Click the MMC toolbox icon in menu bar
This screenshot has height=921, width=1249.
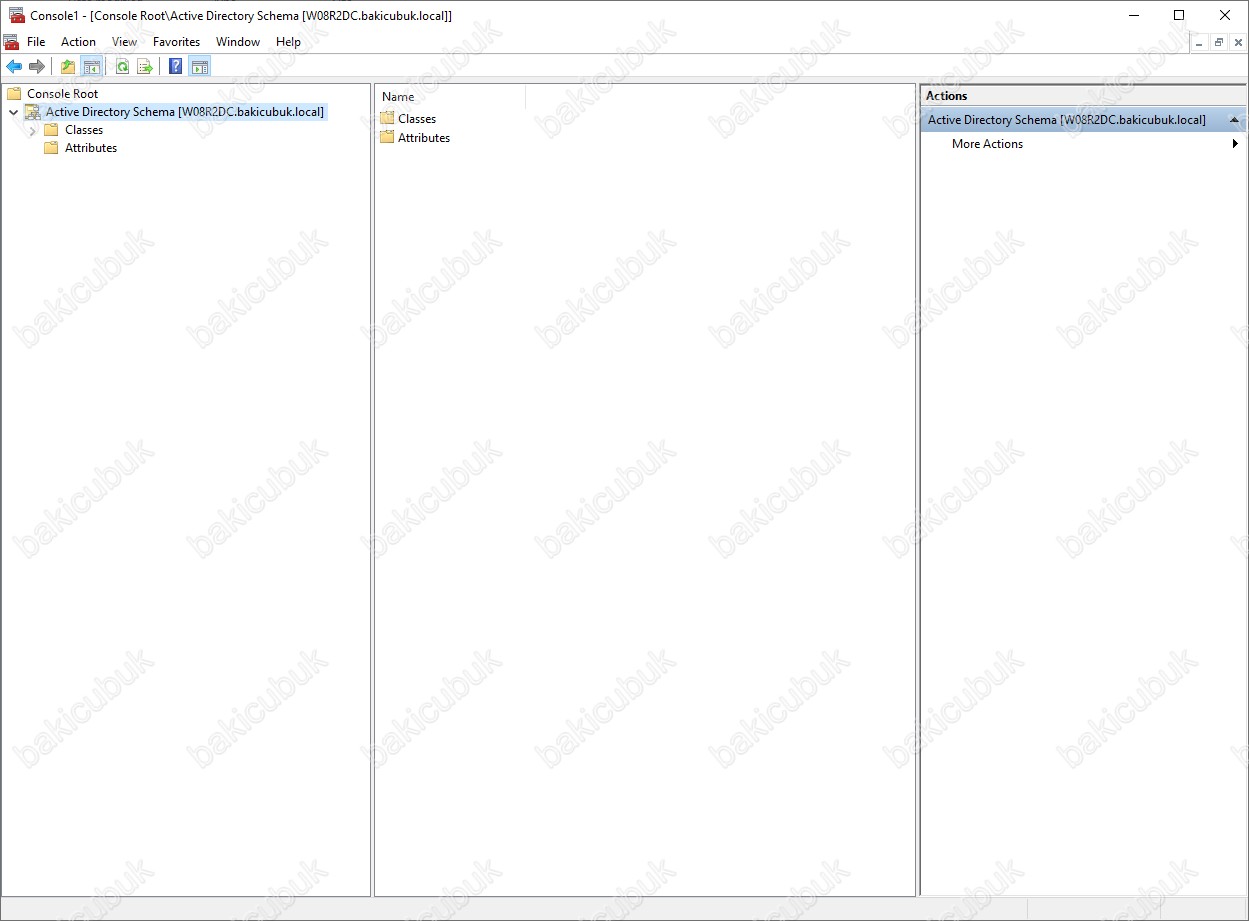tap(11, 42)
